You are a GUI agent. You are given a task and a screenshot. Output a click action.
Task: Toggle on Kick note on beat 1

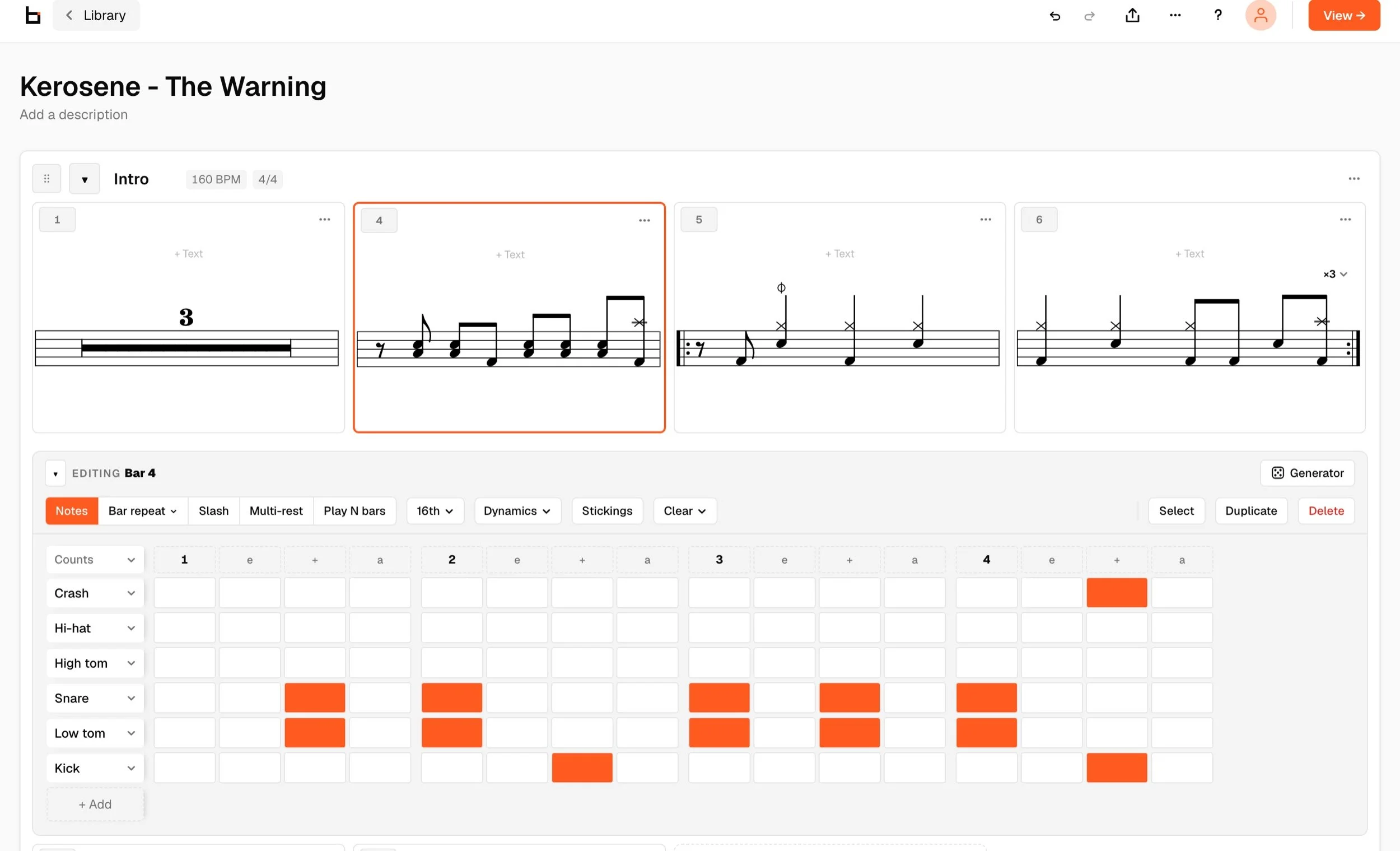tap(184, 768)
